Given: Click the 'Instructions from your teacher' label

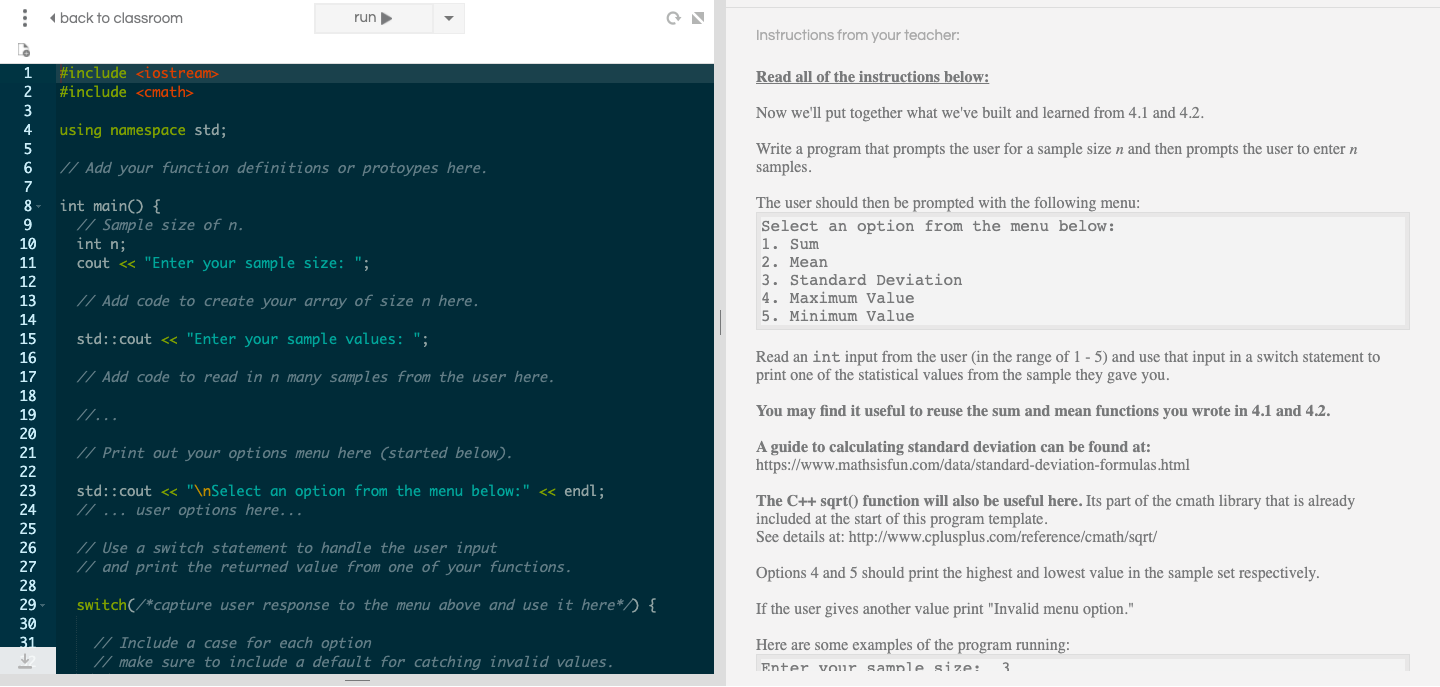Looking at the screenshot, I should click(x=857, y=35).
